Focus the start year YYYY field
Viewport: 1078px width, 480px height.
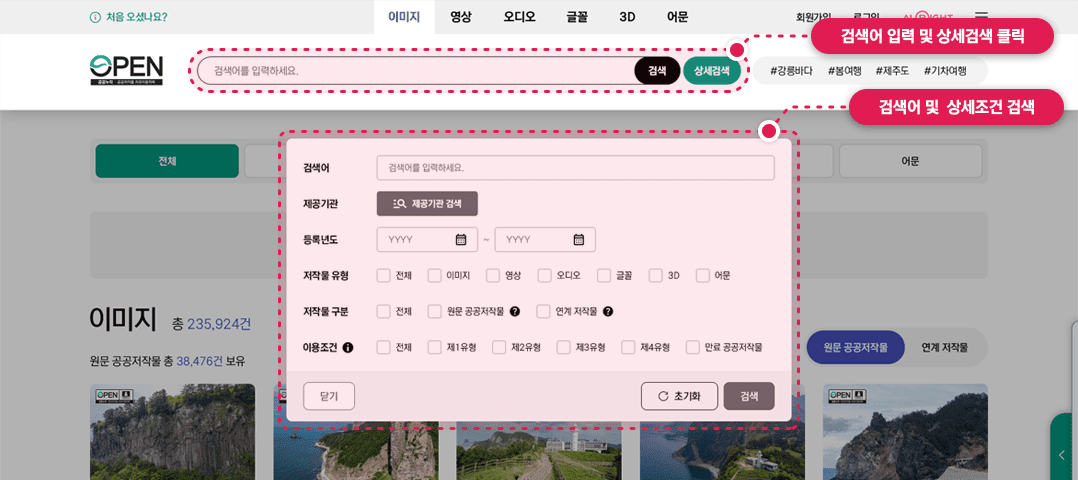427,239
